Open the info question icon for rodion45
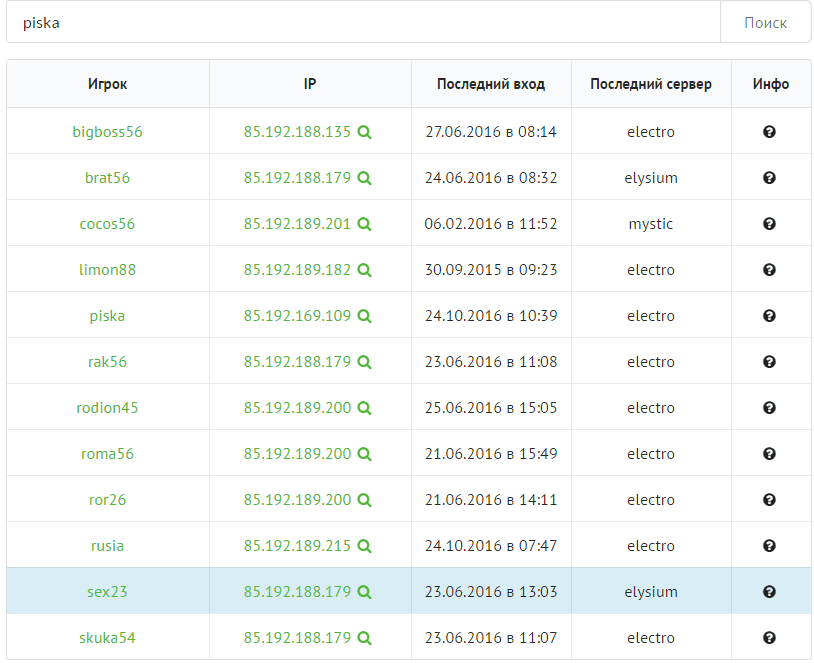Image resolution: width=814 pixels, height=663 pixels. (769, 408)
